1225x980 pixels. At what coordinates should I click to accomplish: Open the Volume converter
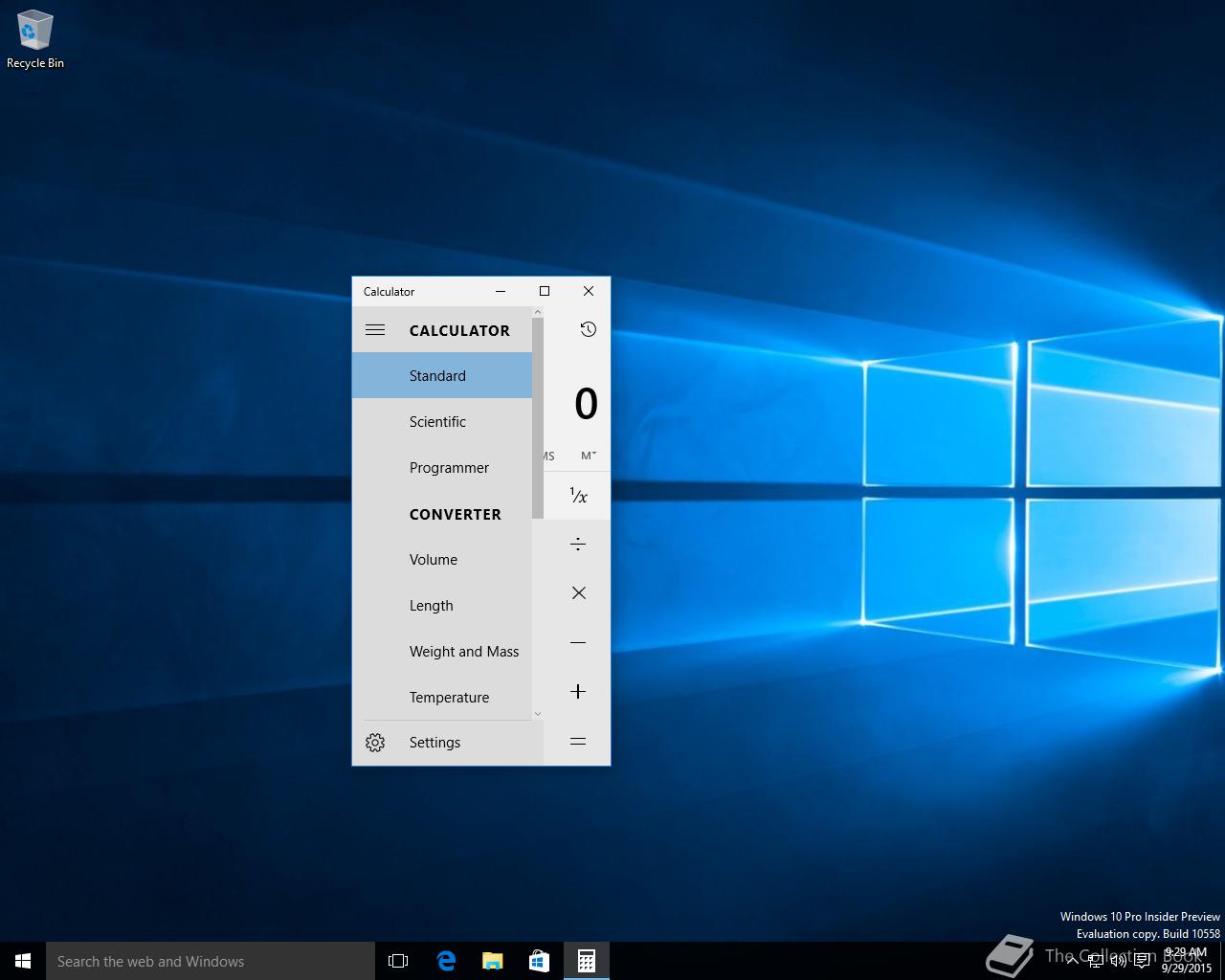click(x=442, y=559)
